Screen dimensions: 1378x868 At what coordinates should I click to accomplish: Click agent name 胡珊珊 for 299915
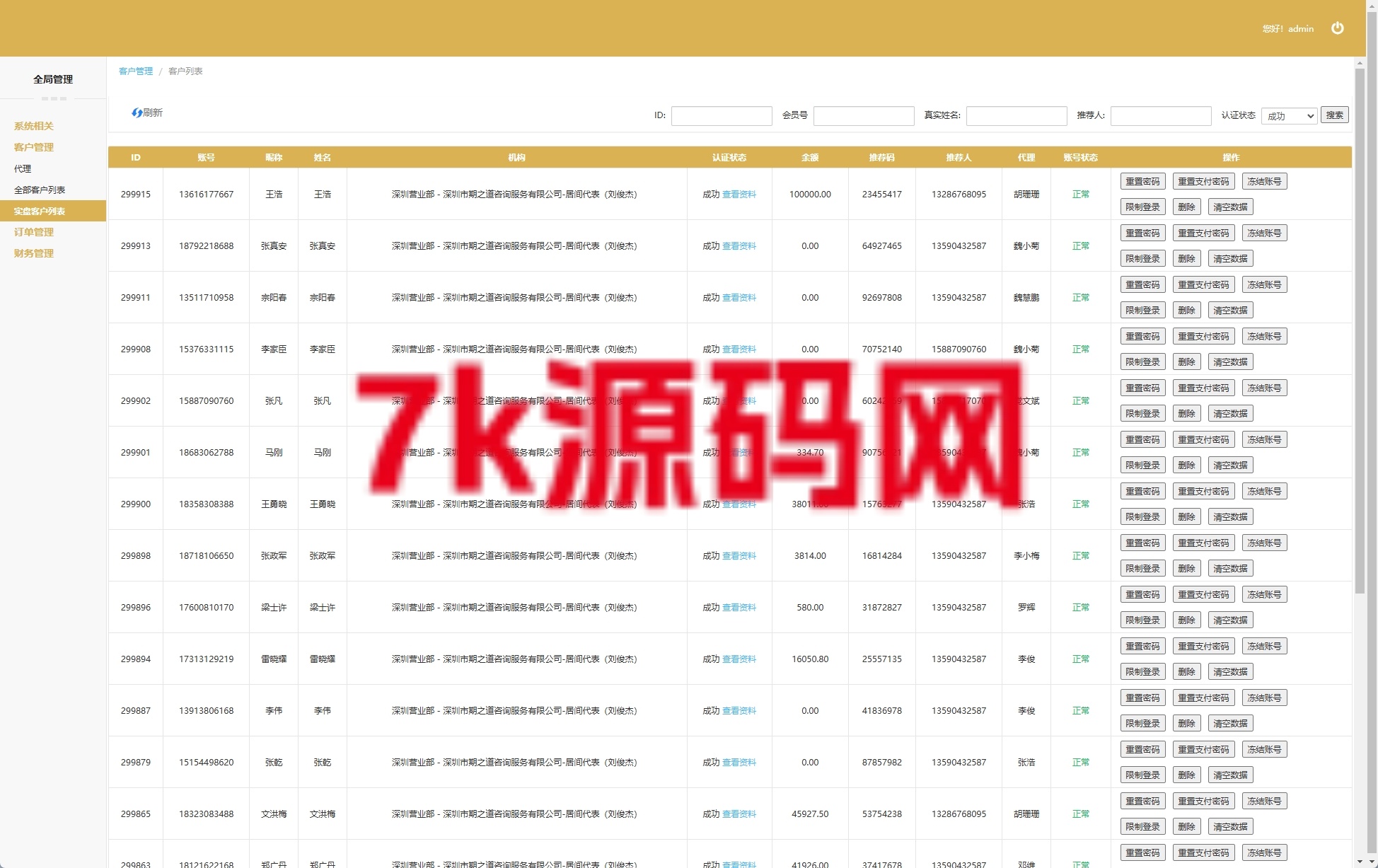click(1026, 194)
